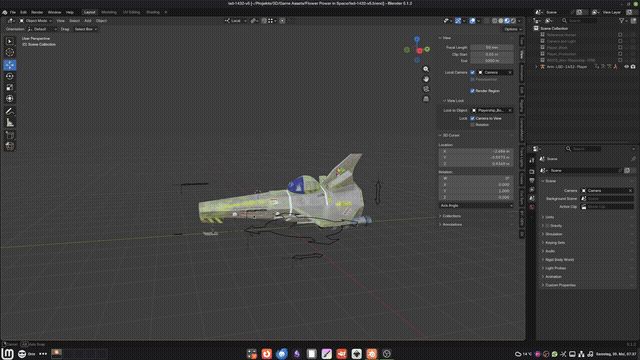Switch to the UV Editing workspace tab
Screen dimensions: 640x360
point(131,12)
